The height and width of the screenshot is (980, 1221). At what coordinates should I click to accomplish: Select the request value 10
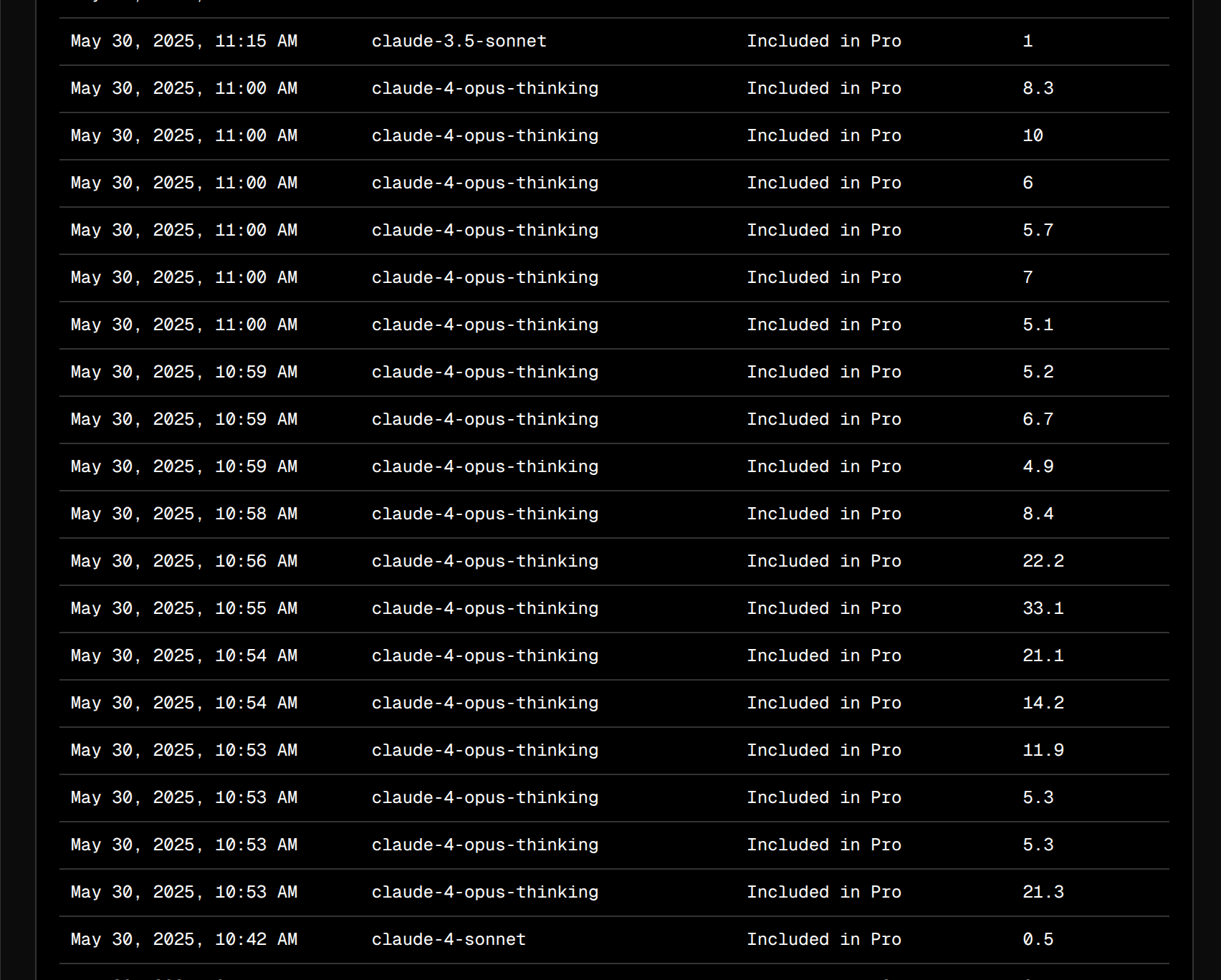point(1033,136)
